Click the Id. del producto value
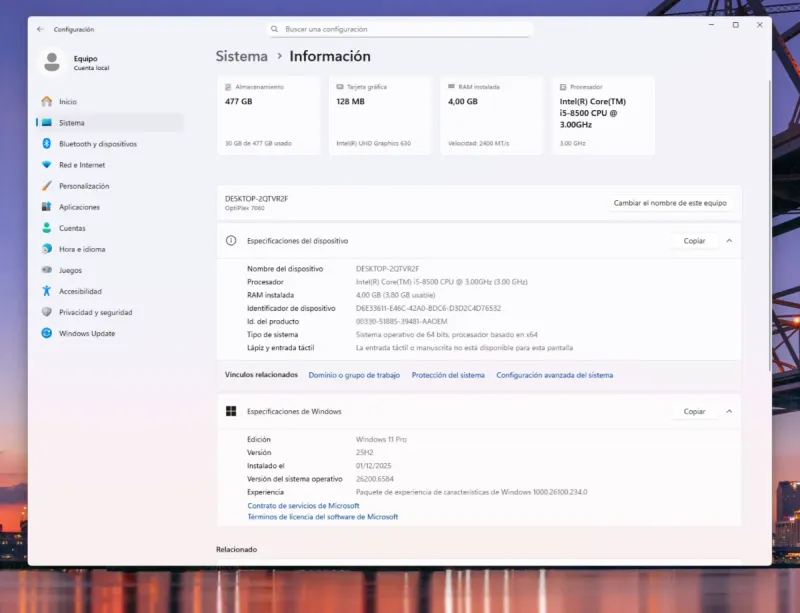The image size is (800, 613). pos(402,321)
